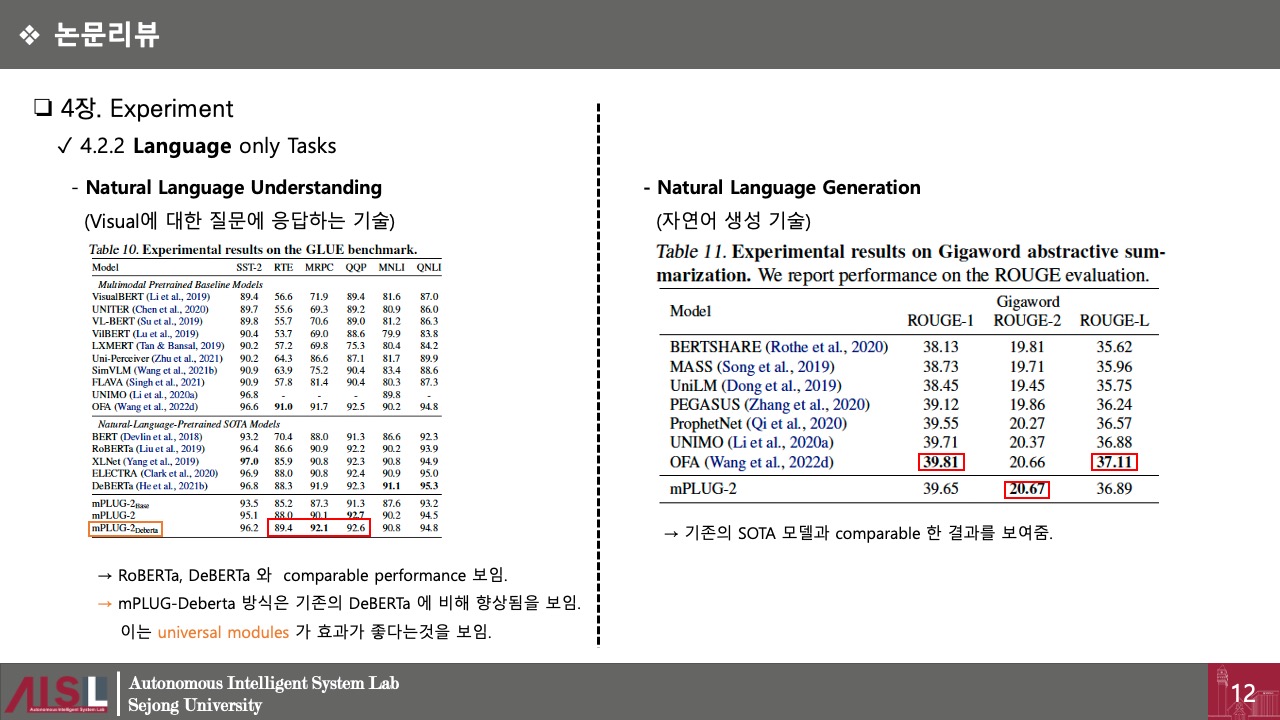Click the boxed 20.67 ROUGE-2 value
1280x720 pixels.
(1027, 489)
